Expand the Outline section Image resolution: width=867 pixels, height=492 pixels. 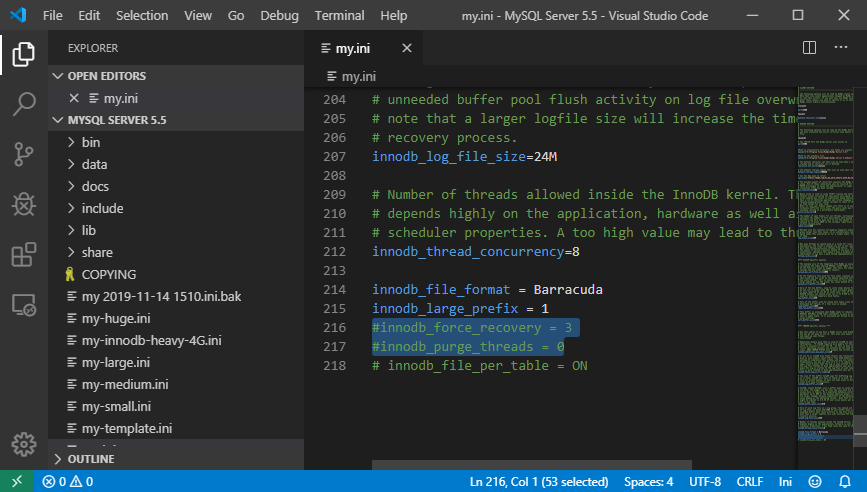(x=58, y=459)
